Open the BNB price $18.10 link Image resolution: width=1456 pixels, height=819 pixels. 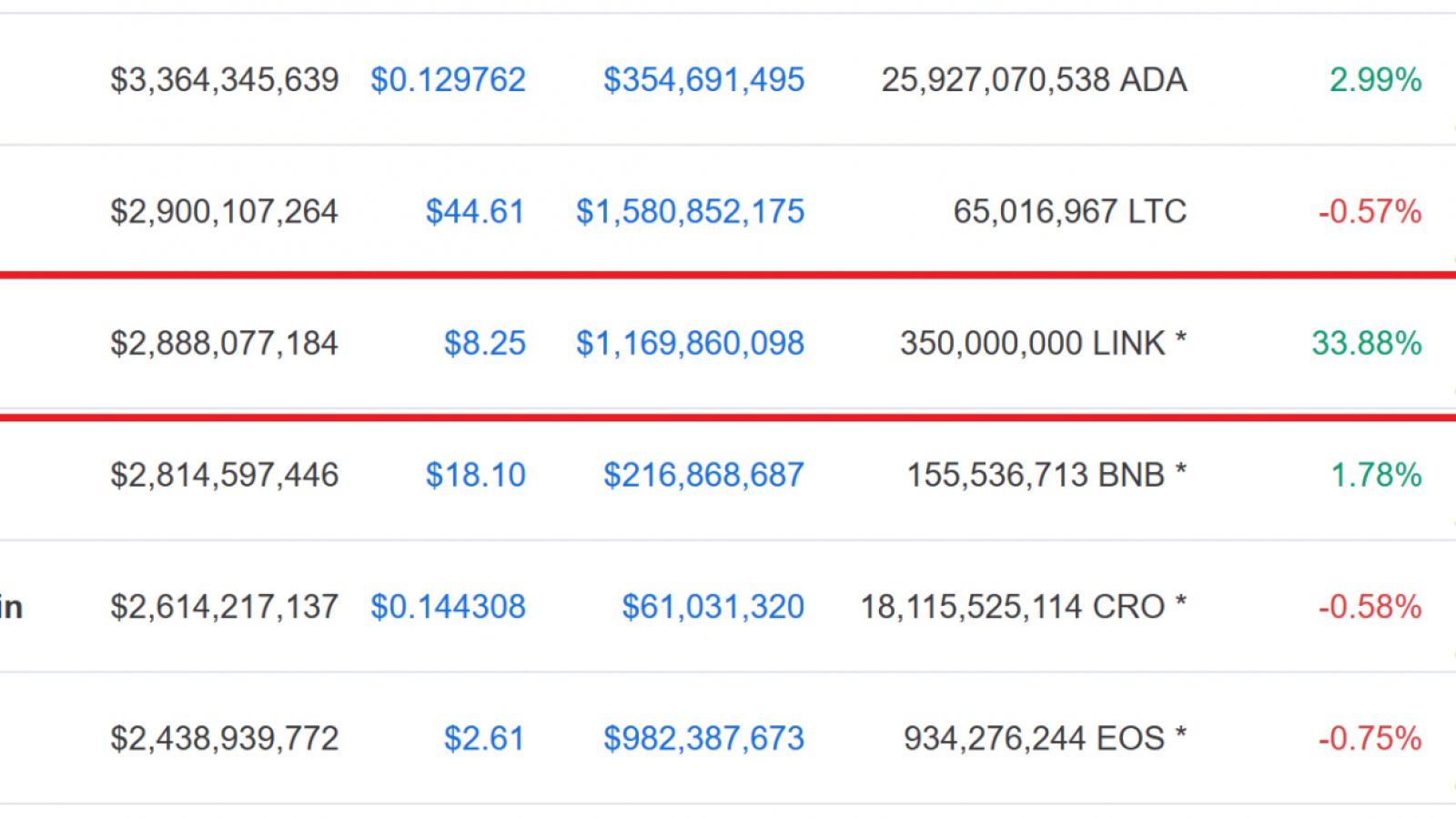click(475, 475)
